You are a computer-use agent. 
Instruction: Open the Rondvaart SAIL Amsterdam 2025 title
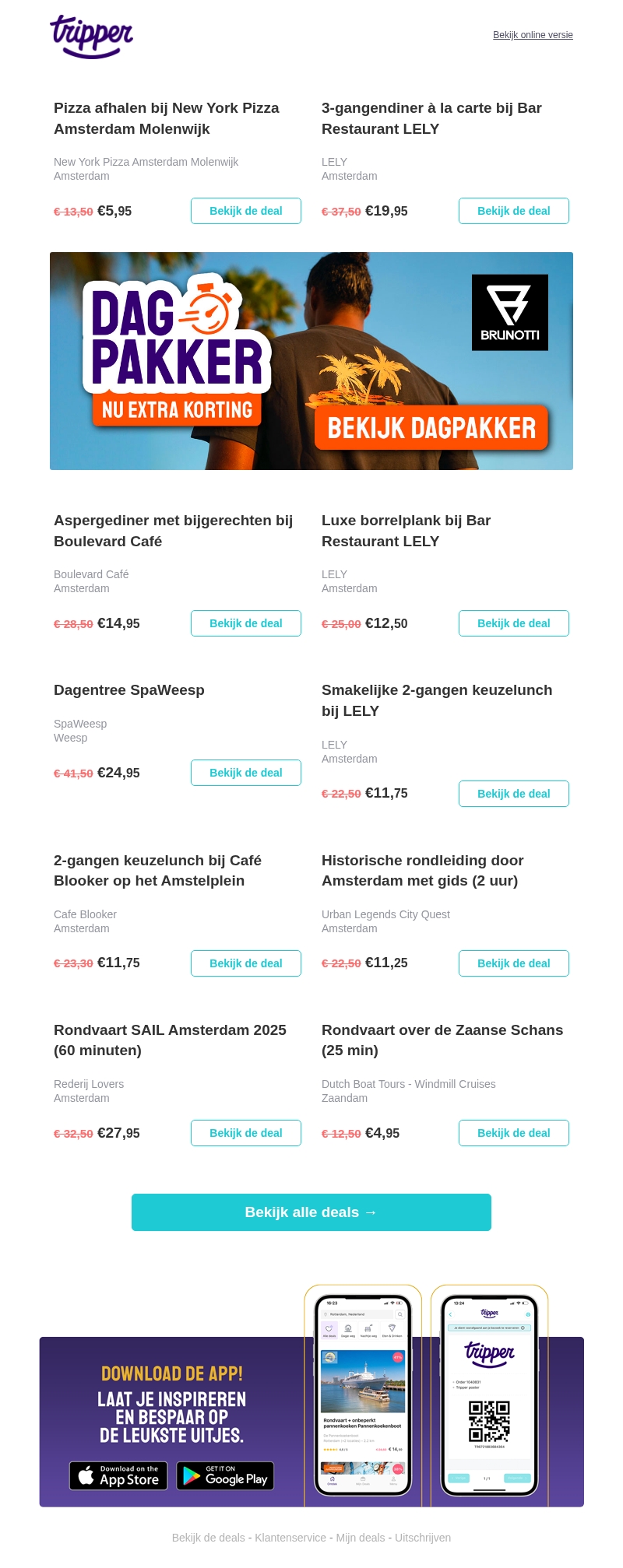170,1040
